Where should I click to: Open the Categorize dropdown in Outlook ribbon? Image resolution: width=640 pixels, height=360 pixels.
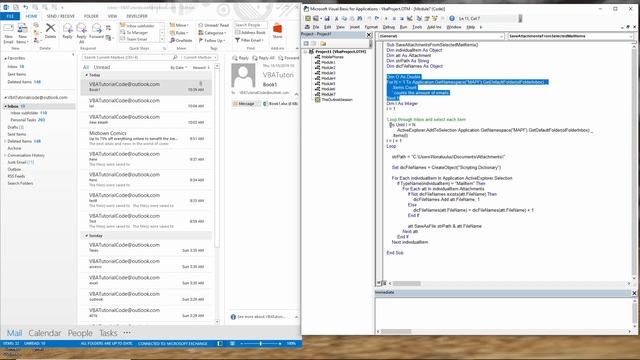pos(213,33)
